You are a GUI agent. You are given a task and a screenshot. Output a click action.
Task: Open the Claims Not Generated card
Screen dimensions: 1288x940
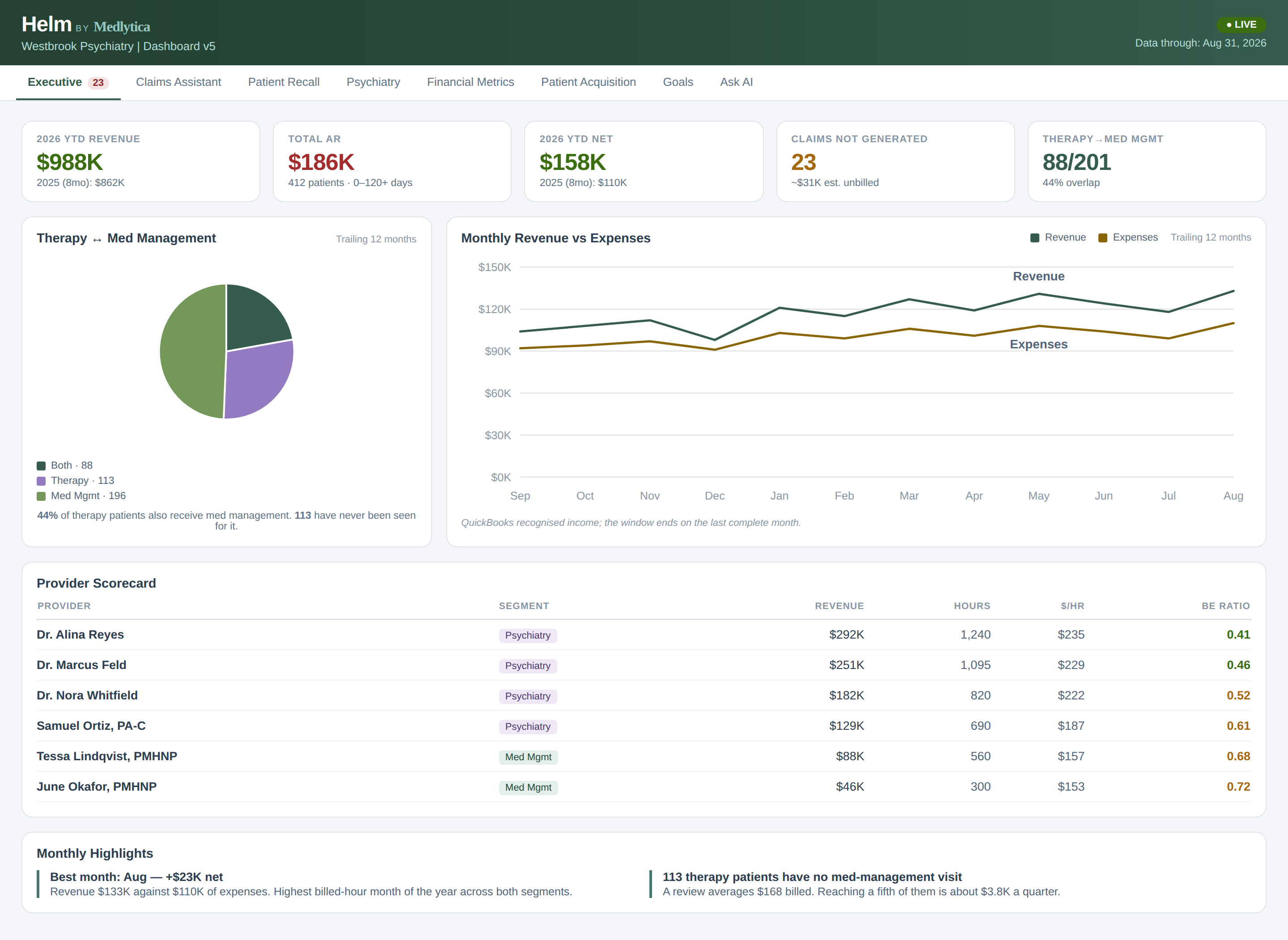(895, 161)
